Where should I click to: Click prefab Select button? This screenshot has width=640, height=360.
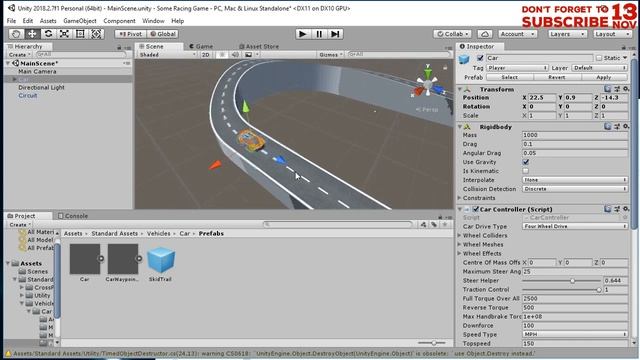509,77
